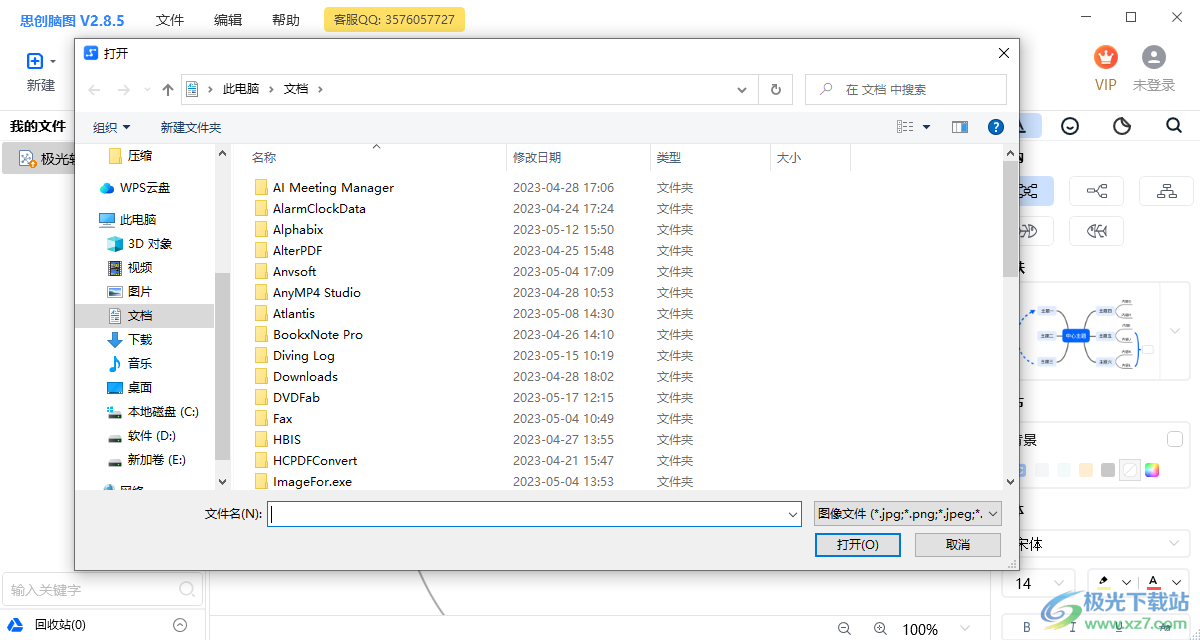Open dialog help question mark icon
This screenshot has width=1200, height=640.
point(996,127)
